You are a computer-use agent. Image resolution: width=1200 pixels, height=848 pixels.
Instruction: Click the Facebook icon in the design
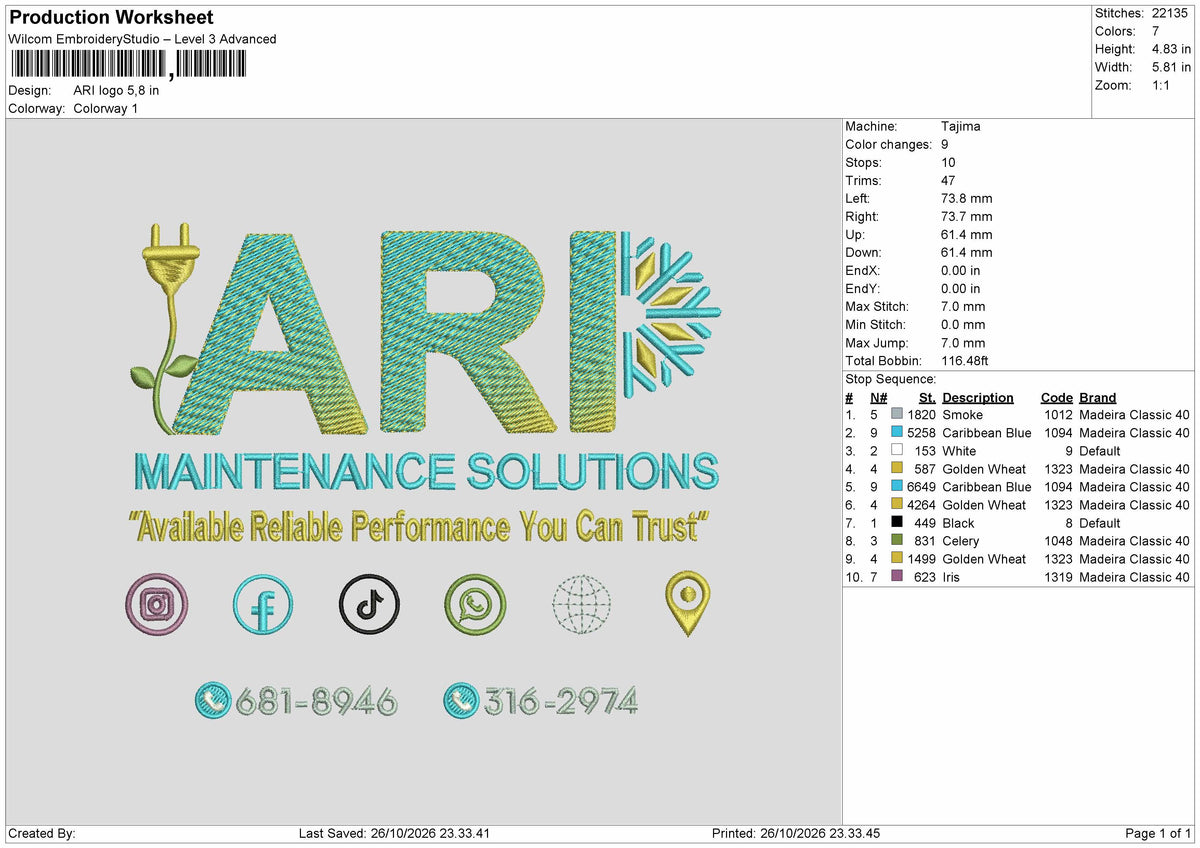tap(263, 605)
